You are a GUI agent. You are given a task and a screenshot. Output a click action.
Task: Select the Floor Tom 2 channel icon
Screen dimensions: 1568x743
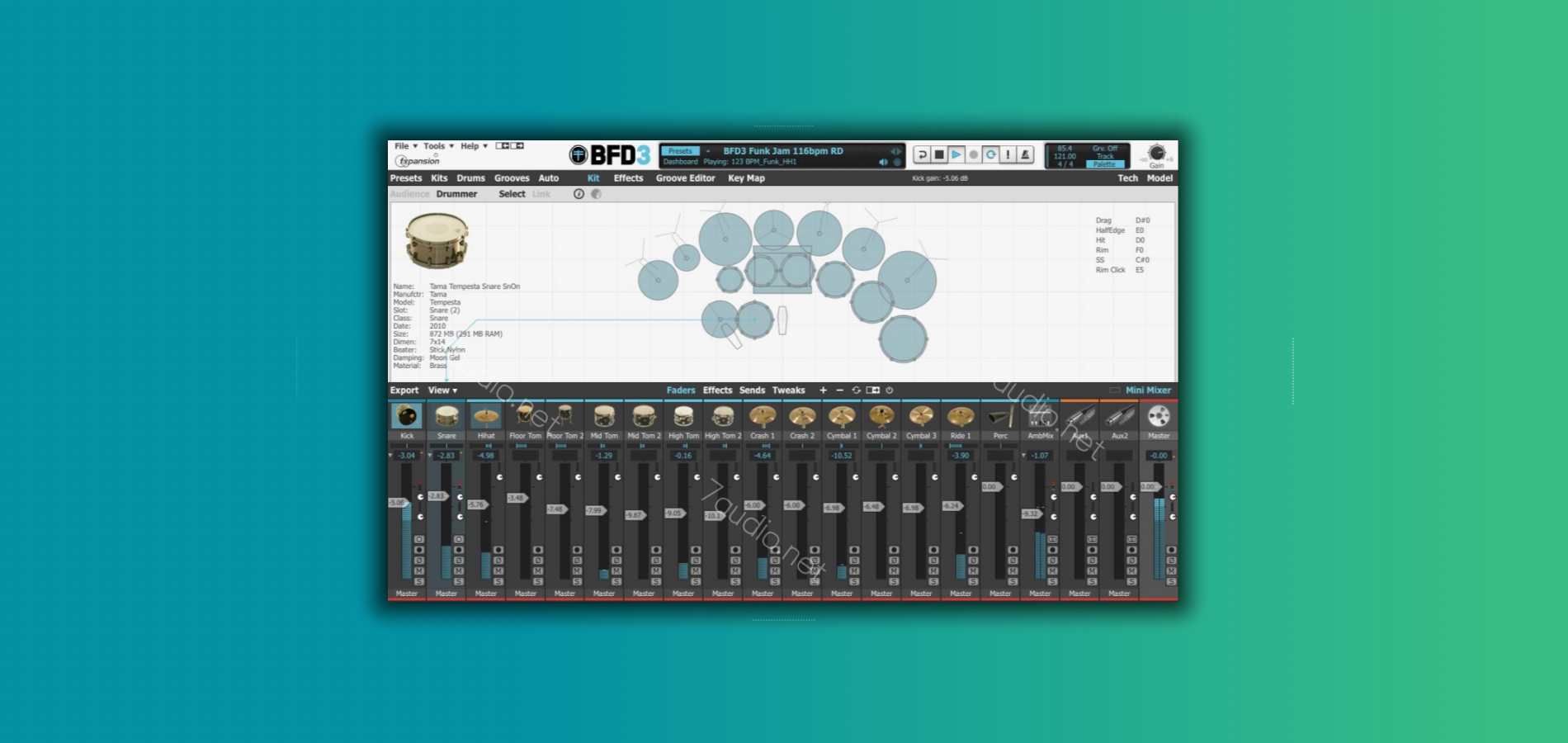click(565, 416)
